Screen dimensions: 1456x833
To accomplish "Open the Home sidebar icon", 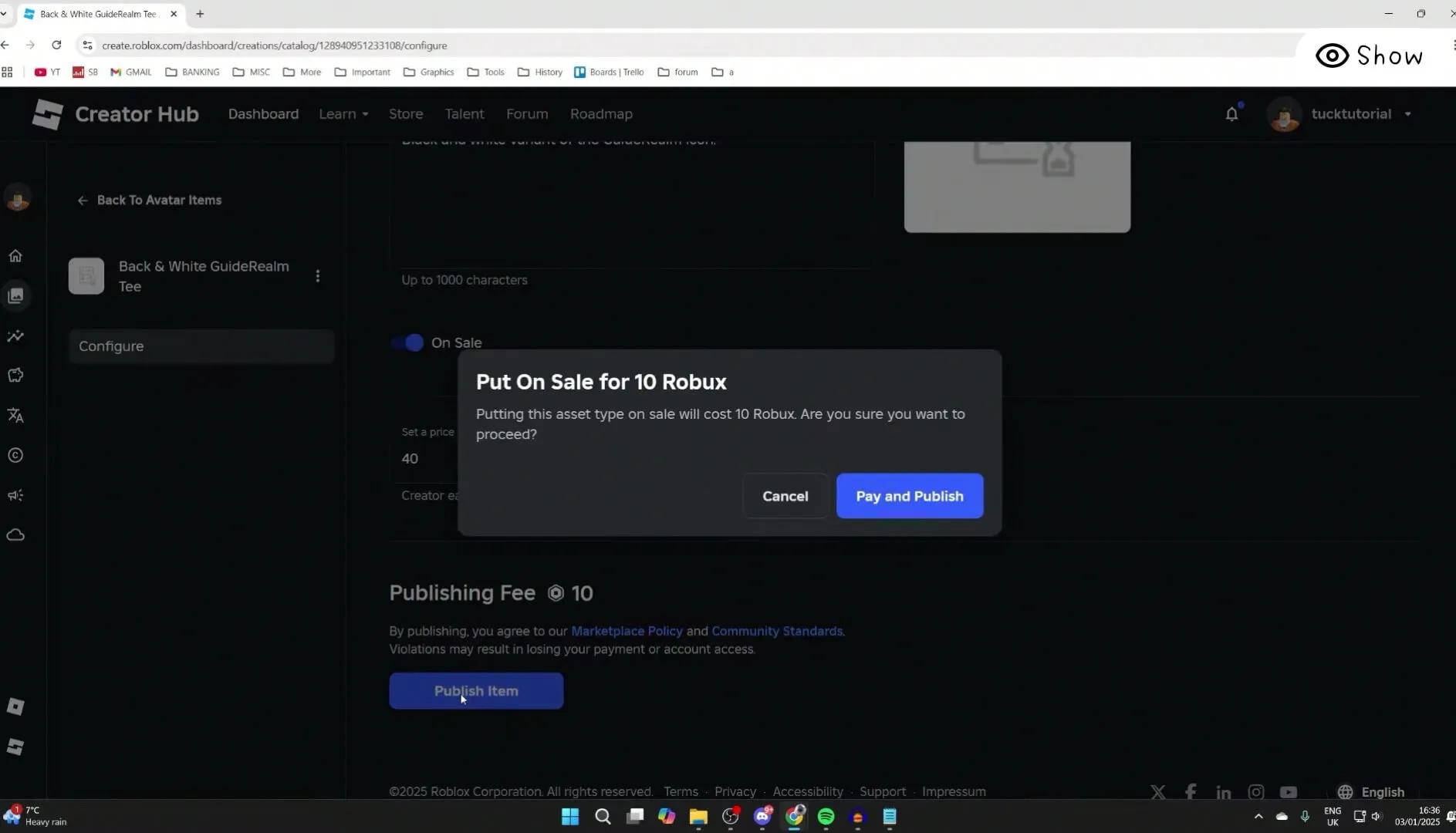I will coord(15,255).
